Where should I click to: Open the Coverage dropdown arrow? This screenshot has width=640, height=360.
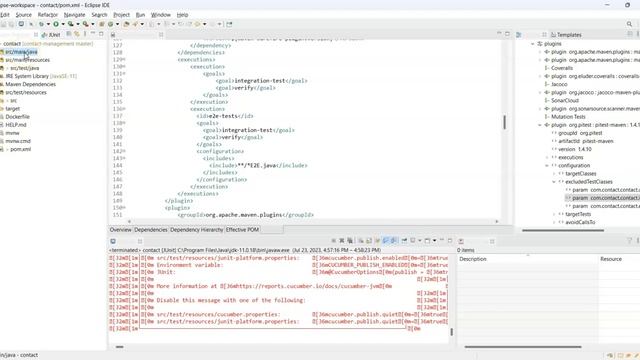click(x=78, y=24)
